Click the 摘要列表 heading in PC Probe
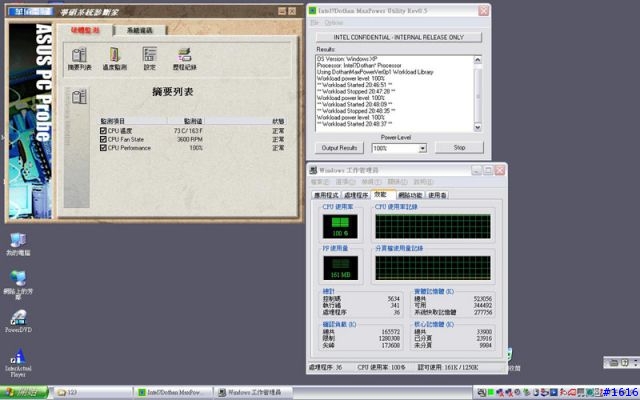This screenshot has height=400, width=640. pyautogui.click(x=173, y=92)
